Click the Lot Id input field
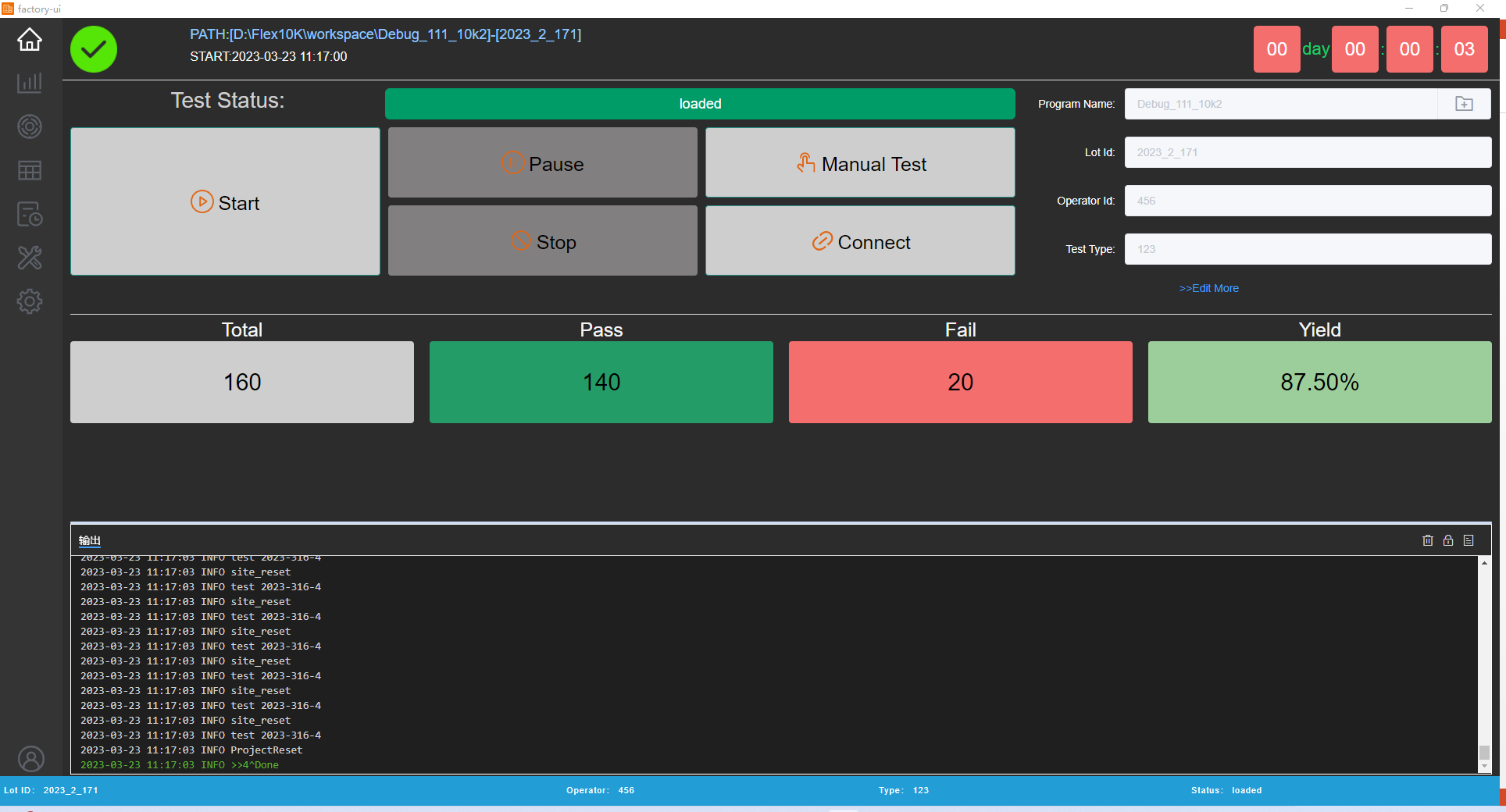1506x812 pixels. [1307, 152]
